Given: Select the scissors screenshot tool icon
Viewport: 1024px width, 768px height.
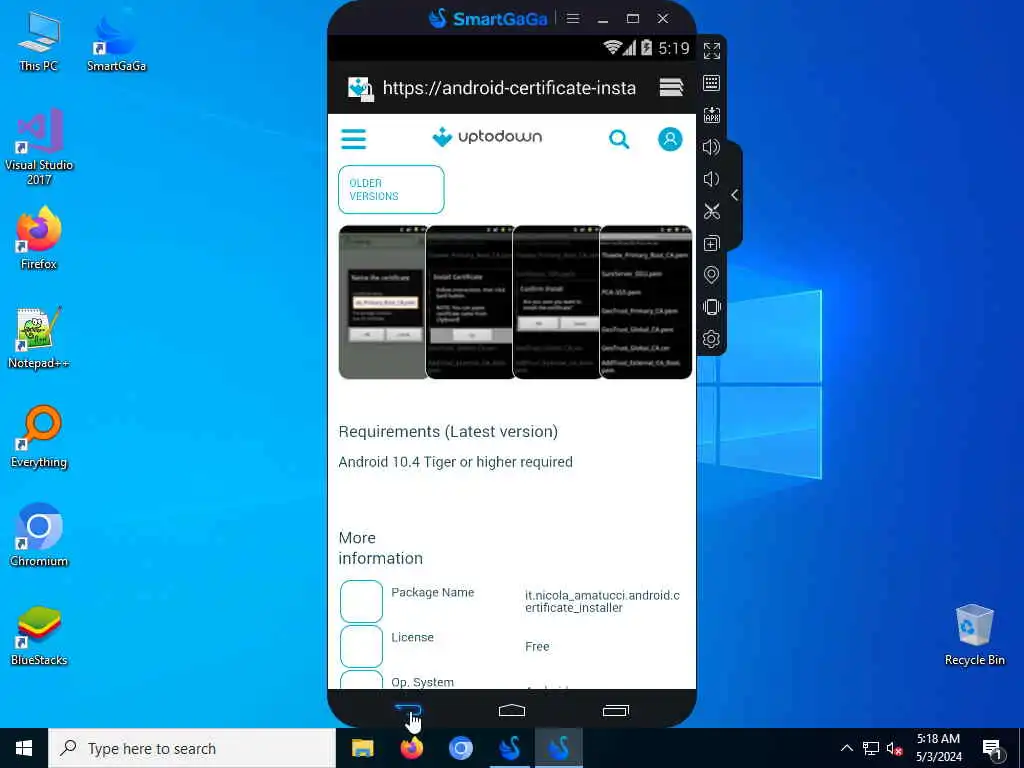Looking at the screenshot, I should (x=712, y=211).
